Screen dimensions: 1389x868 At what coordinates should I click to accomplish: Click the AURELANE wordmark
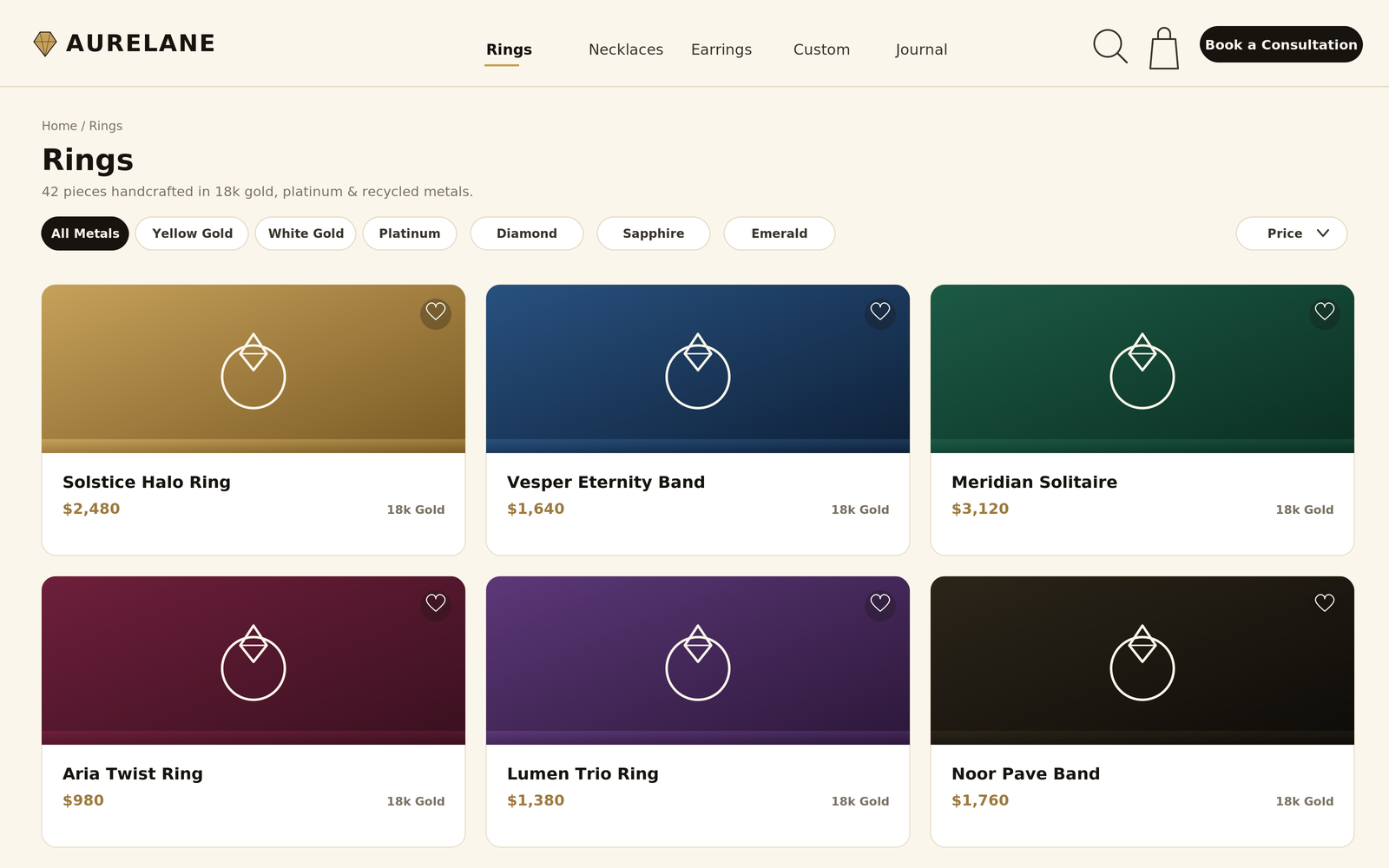[141, 43]
